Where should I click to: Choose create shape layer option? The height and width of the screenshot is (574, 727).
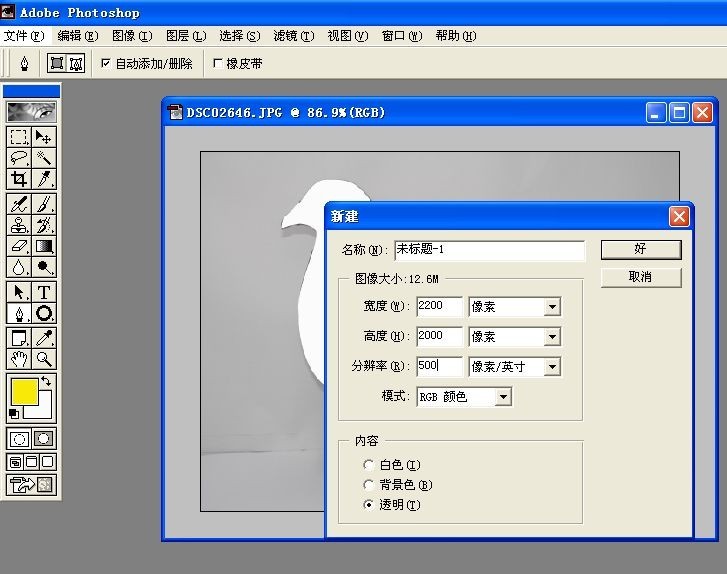[x=57, y=64]
